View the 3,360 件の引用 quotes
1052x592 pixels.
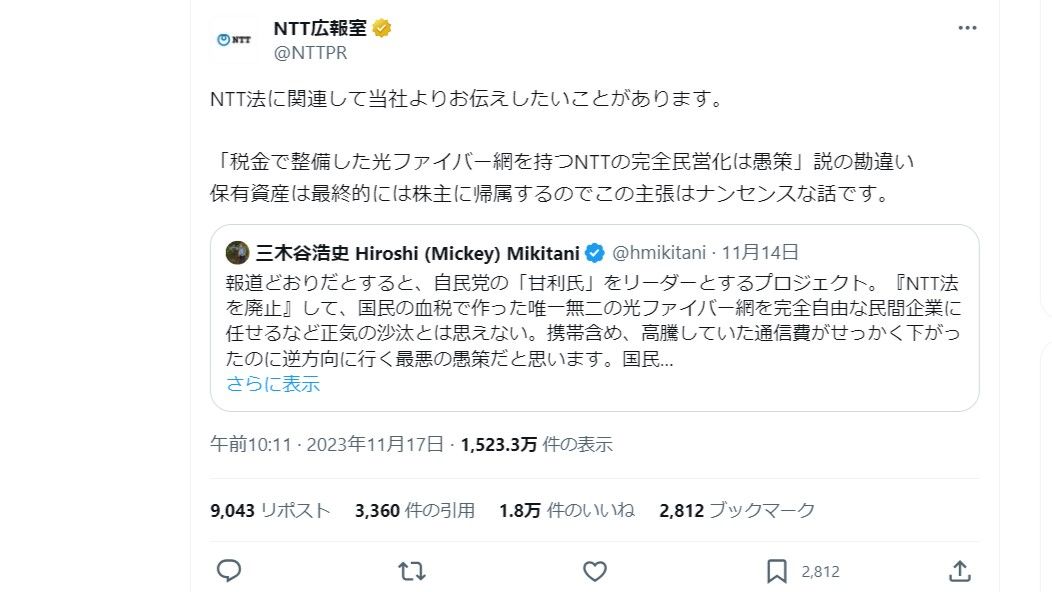point(414,510)
